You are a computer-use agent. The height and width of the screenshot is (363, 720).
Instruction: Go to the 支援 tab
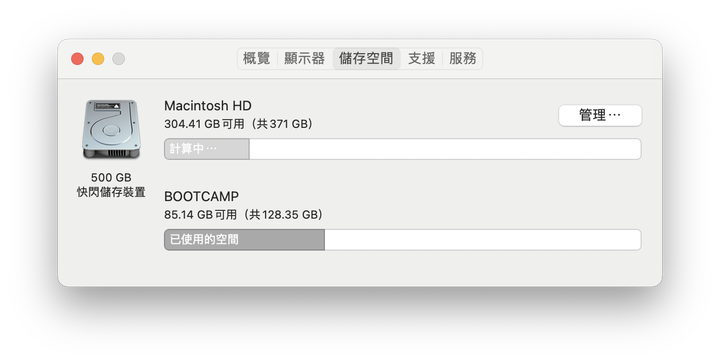coord(422,59)
